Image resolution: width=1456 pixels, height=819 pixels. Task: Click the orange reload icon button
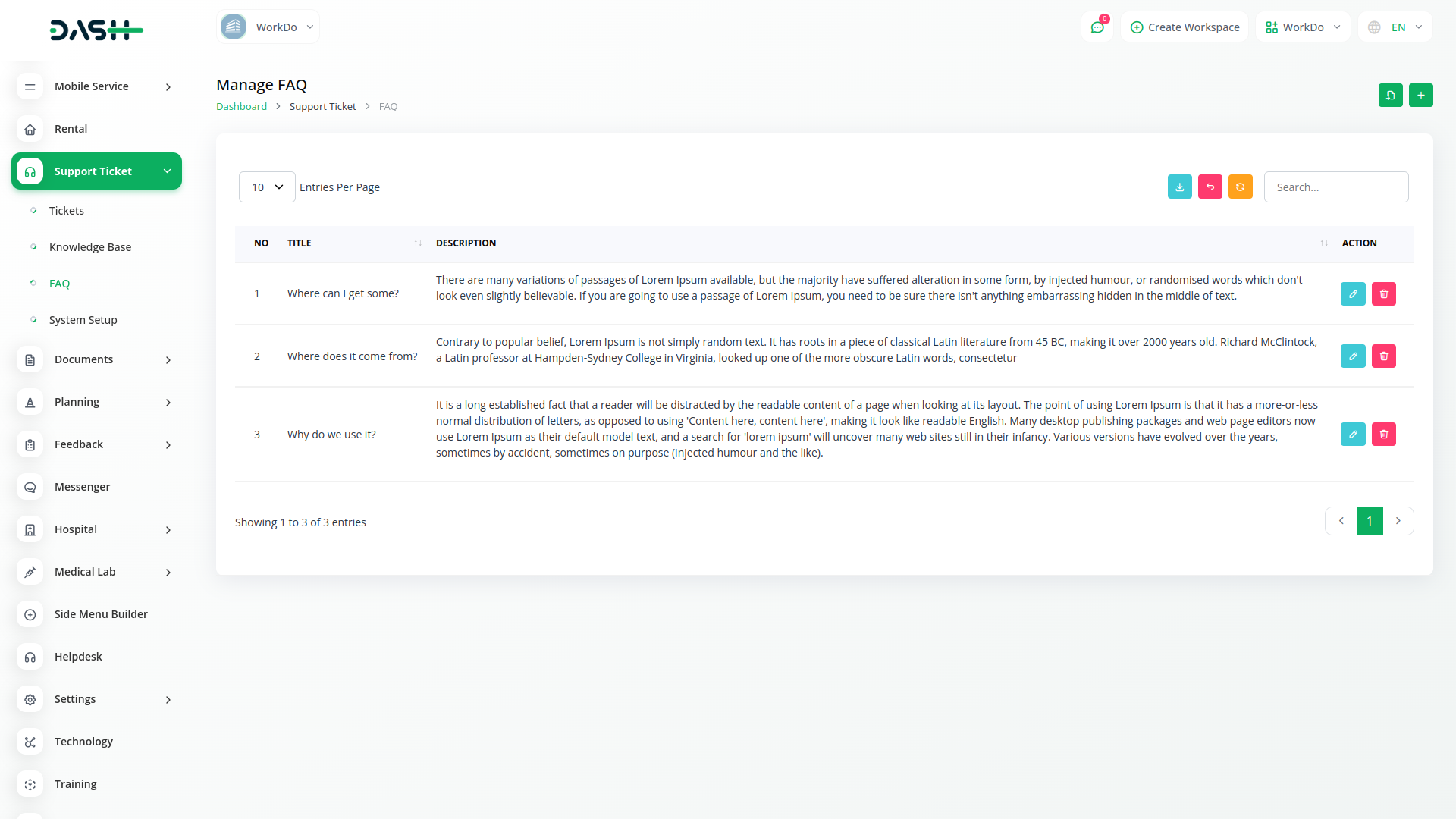1240,187
